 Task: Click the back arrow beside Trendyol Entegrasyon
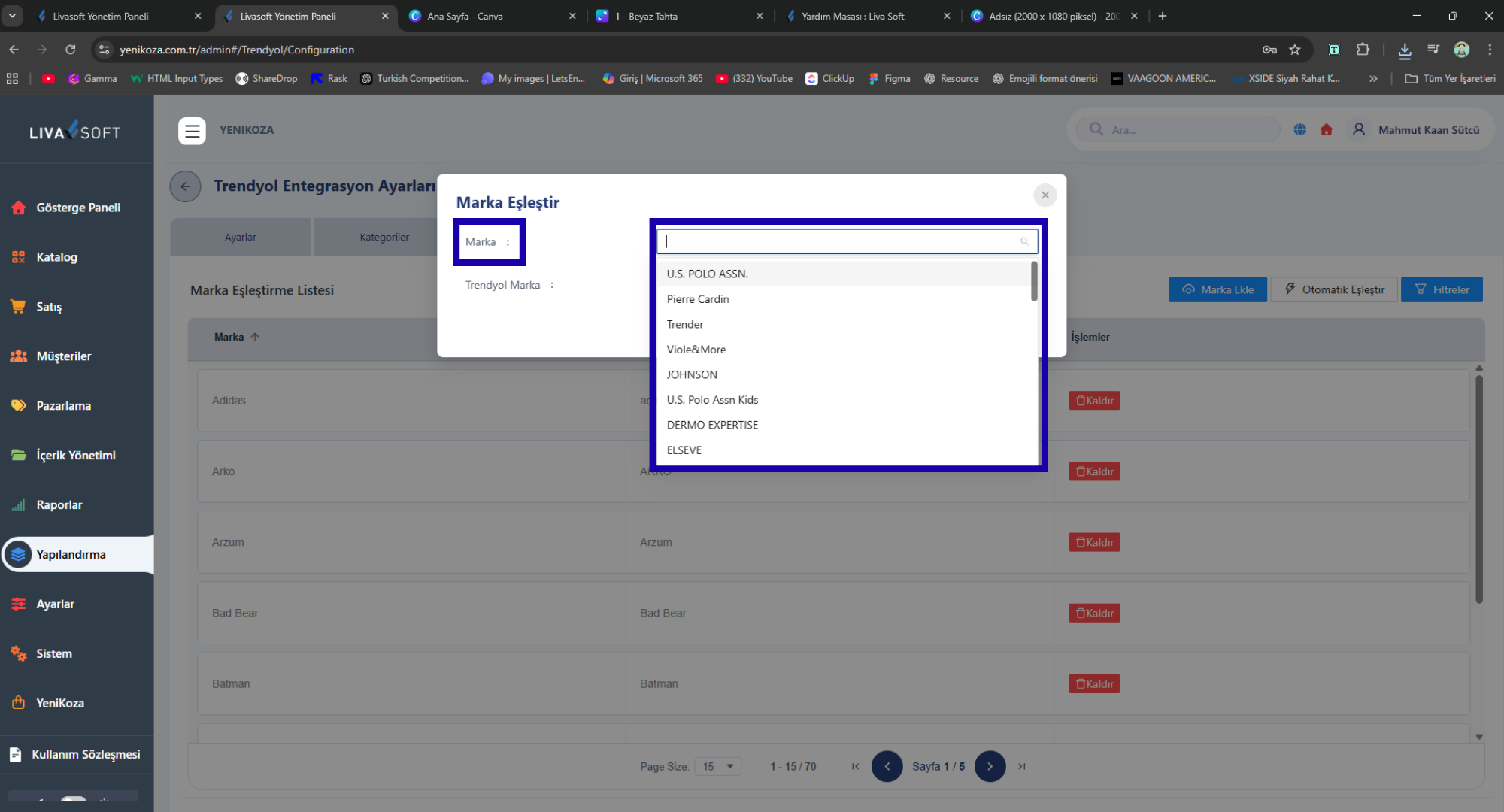tap(185, 186)
